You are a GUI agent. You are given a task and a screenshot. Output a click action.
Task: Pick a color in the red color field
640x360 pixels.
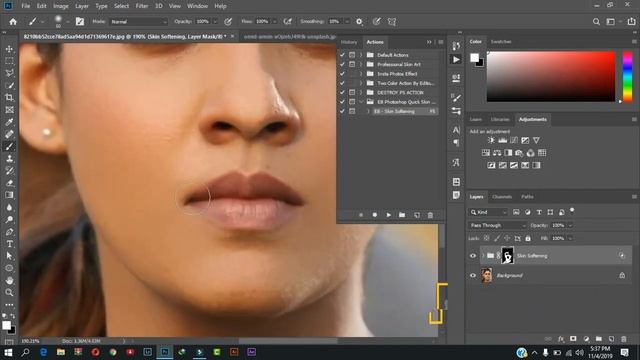pos(551,77)
